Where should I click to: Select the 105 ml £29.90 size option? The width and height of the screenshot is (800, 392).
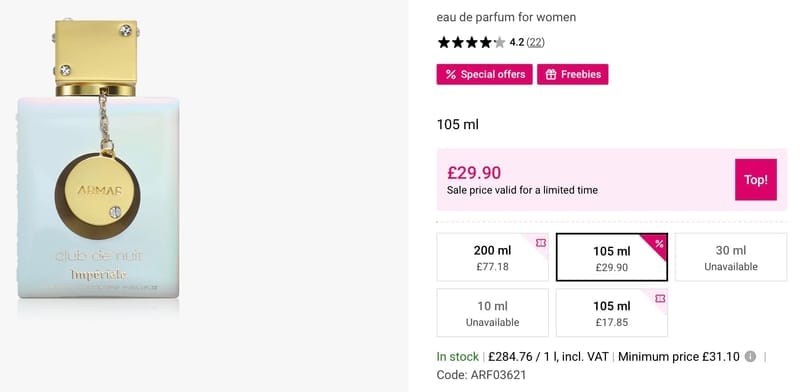pyautogui.click(x=612, y=257)
